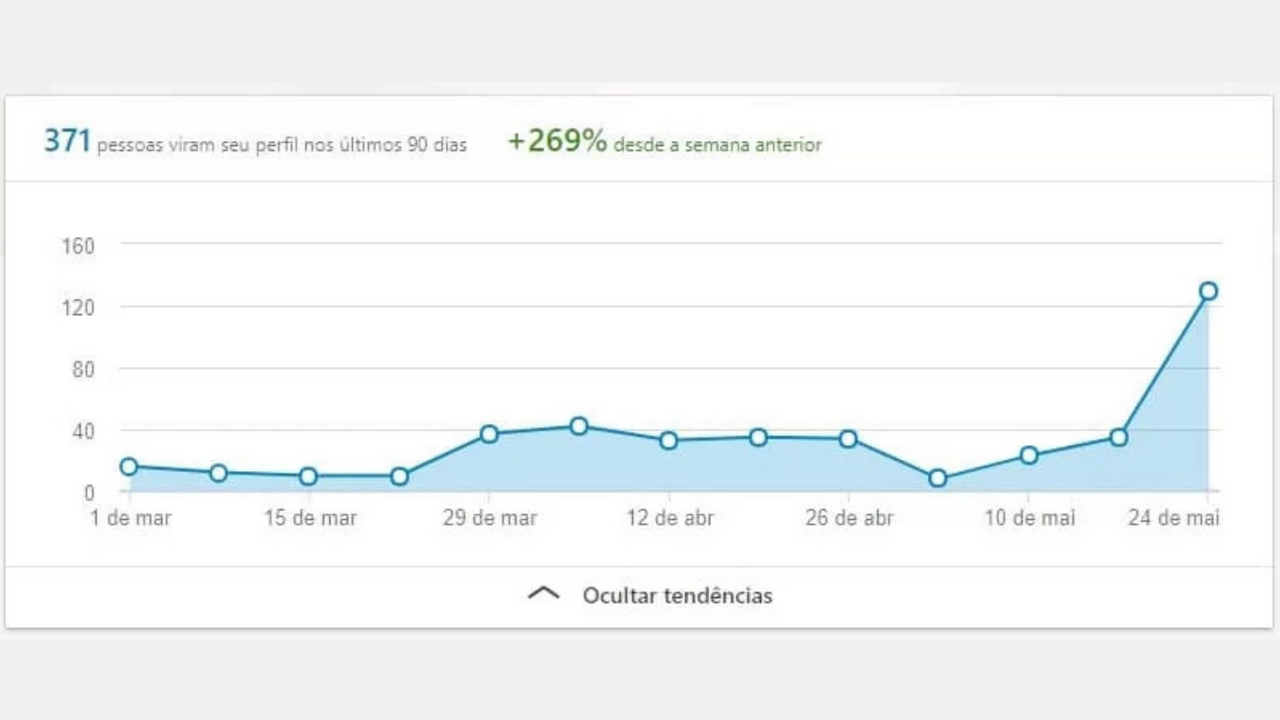1280x720 pixels.
Task: Select the data point at 29 de mar
Action: tap(489, 434)
